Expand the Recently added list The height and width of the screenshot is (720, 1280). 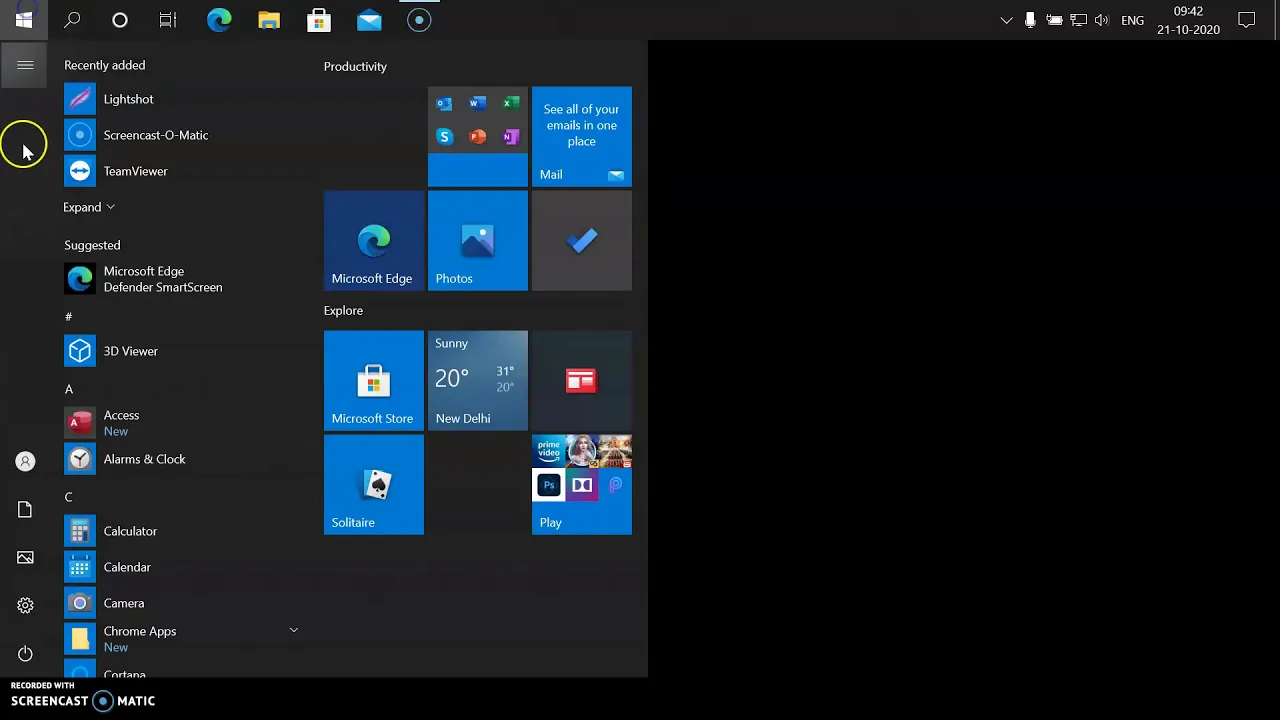89,207
